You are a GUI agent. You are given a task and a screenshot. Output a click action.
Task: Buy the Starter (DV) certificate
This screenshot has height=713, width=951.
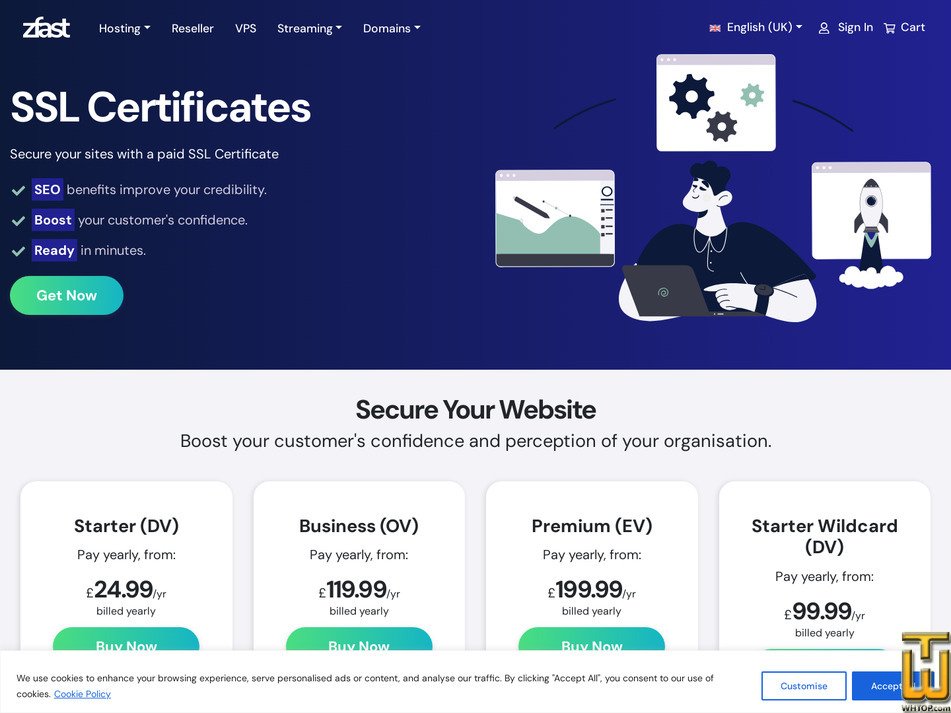pyautogui.click(x=126, y=644)
